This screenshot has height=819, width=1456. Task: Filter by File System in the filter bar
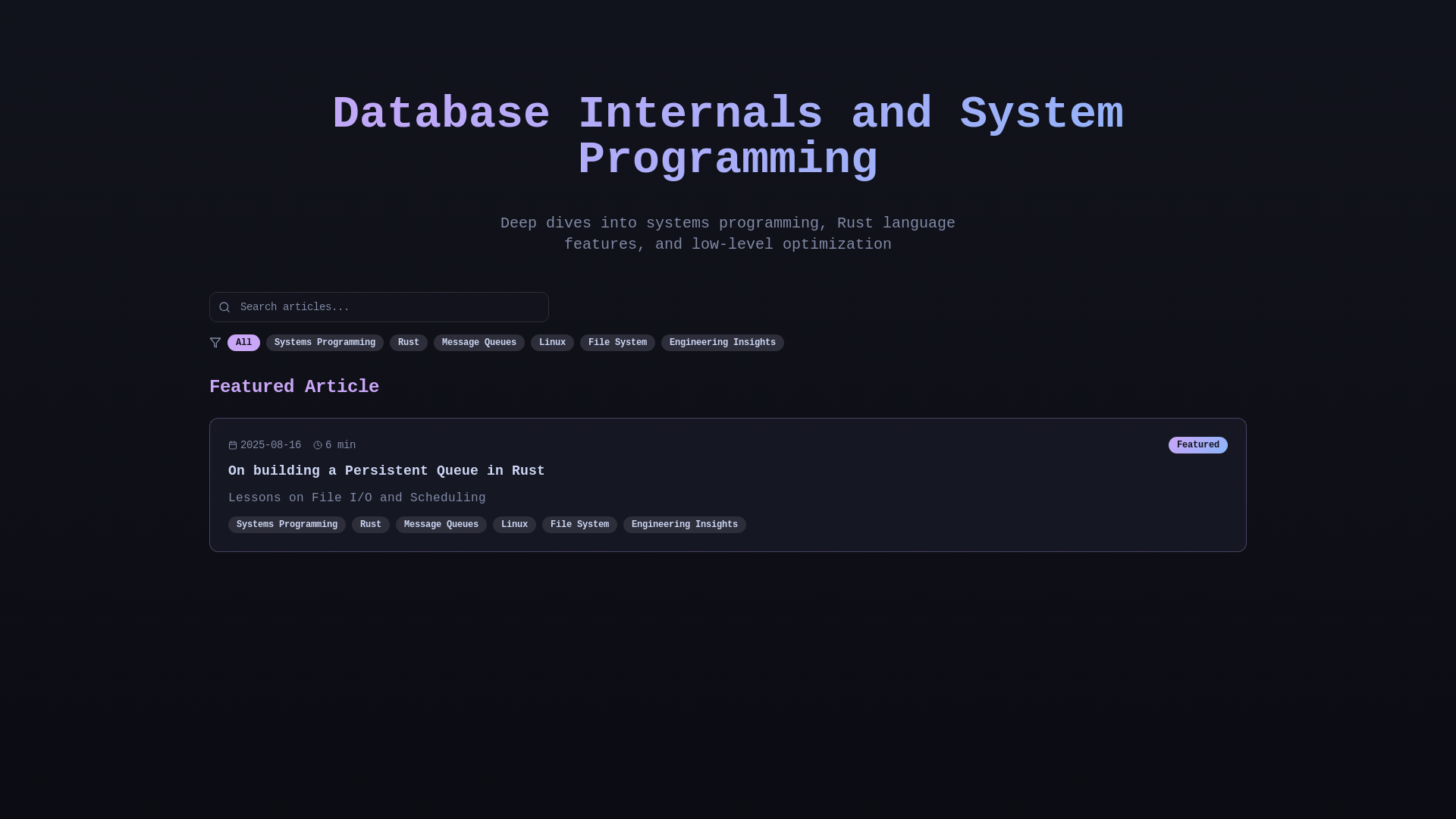(617, 343)
